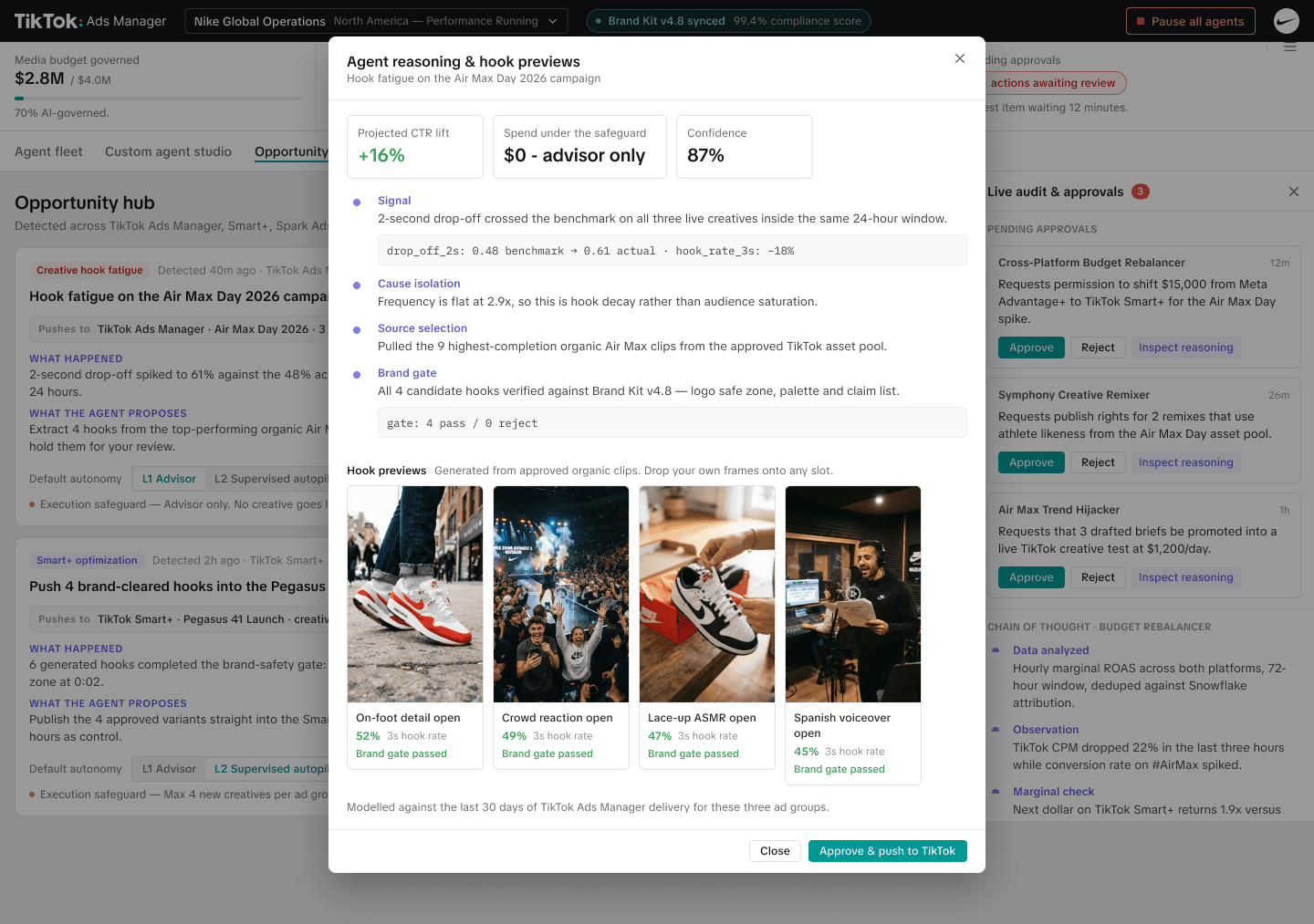Inspect reasoning for Symphony Creative Remixer

tap(1185, 462)
